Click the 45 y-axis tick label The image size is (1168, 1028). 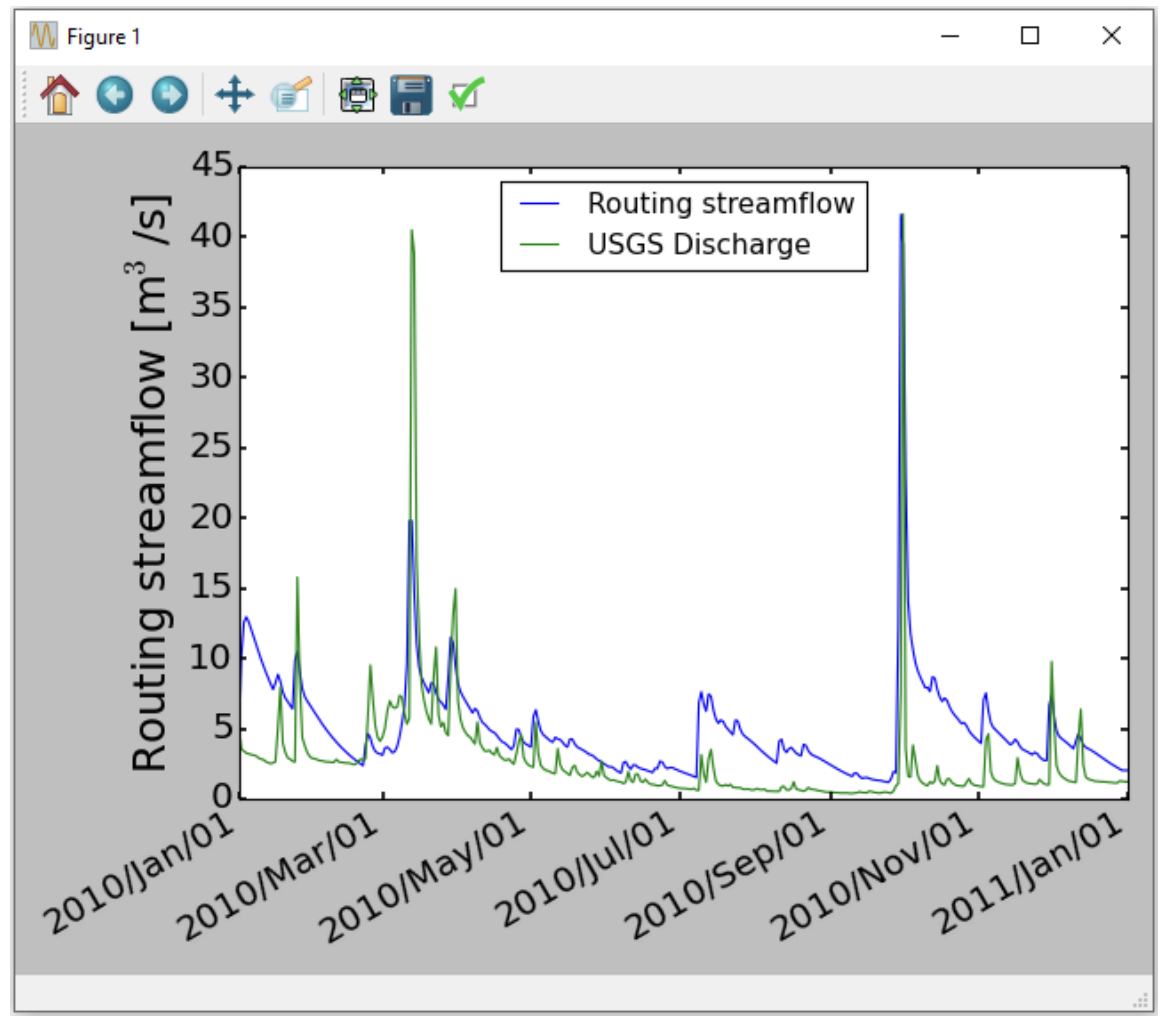click(x=212, y=165)
